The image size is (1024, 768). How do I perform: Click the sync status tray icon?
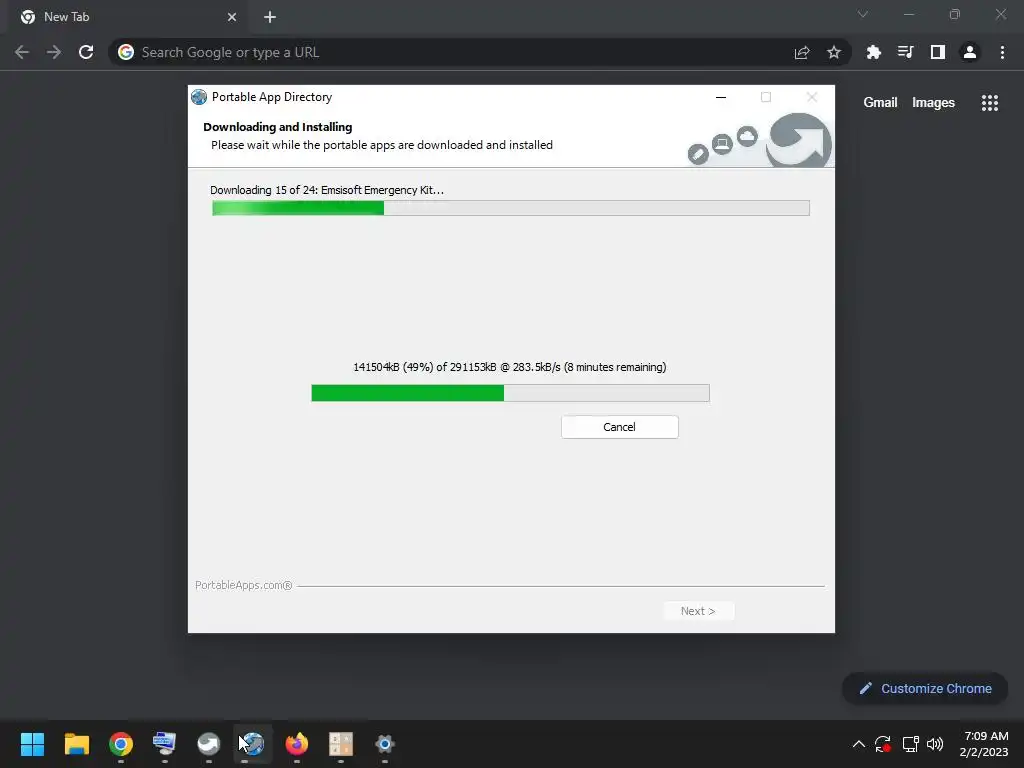point(883,744)
